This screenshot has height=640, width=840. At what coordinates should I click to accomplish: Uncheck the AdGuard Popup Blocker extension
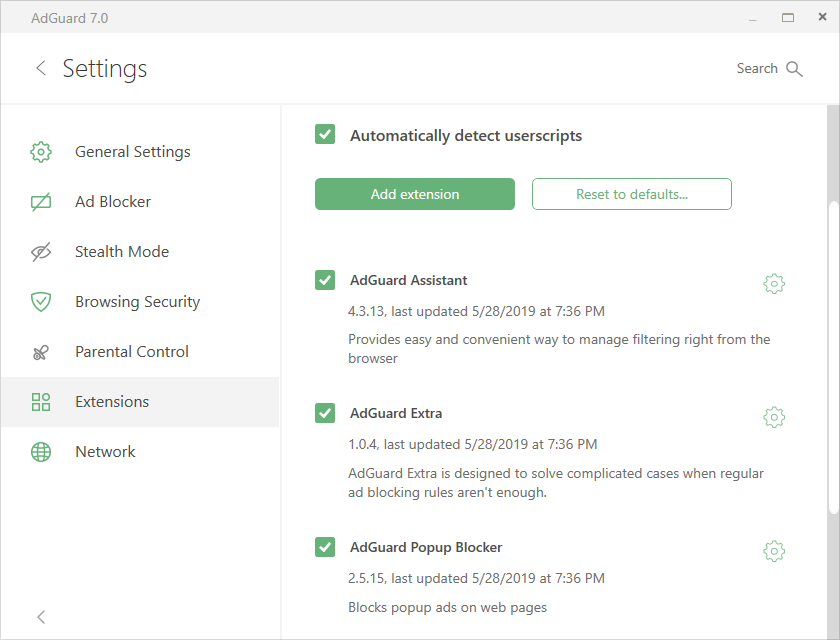pos(325,547)
